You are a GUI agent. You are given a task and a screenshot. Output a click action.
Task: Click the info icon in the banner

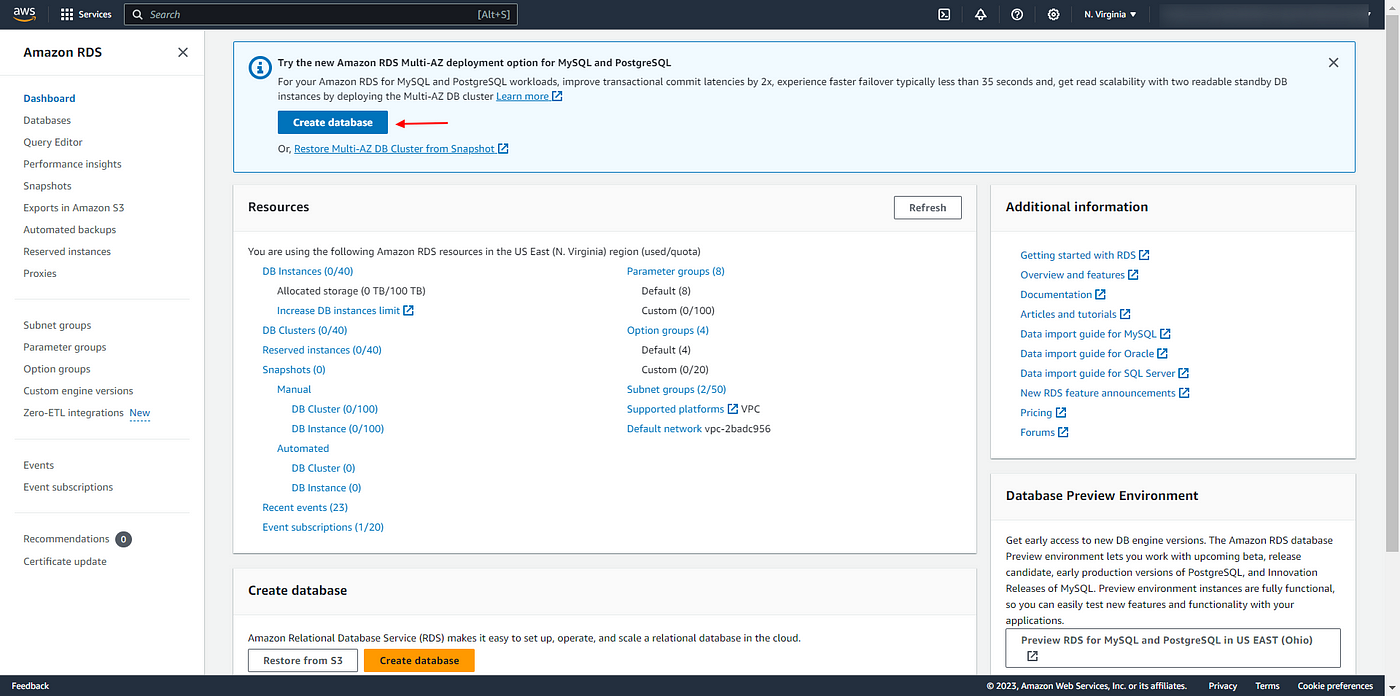(259, 67)
